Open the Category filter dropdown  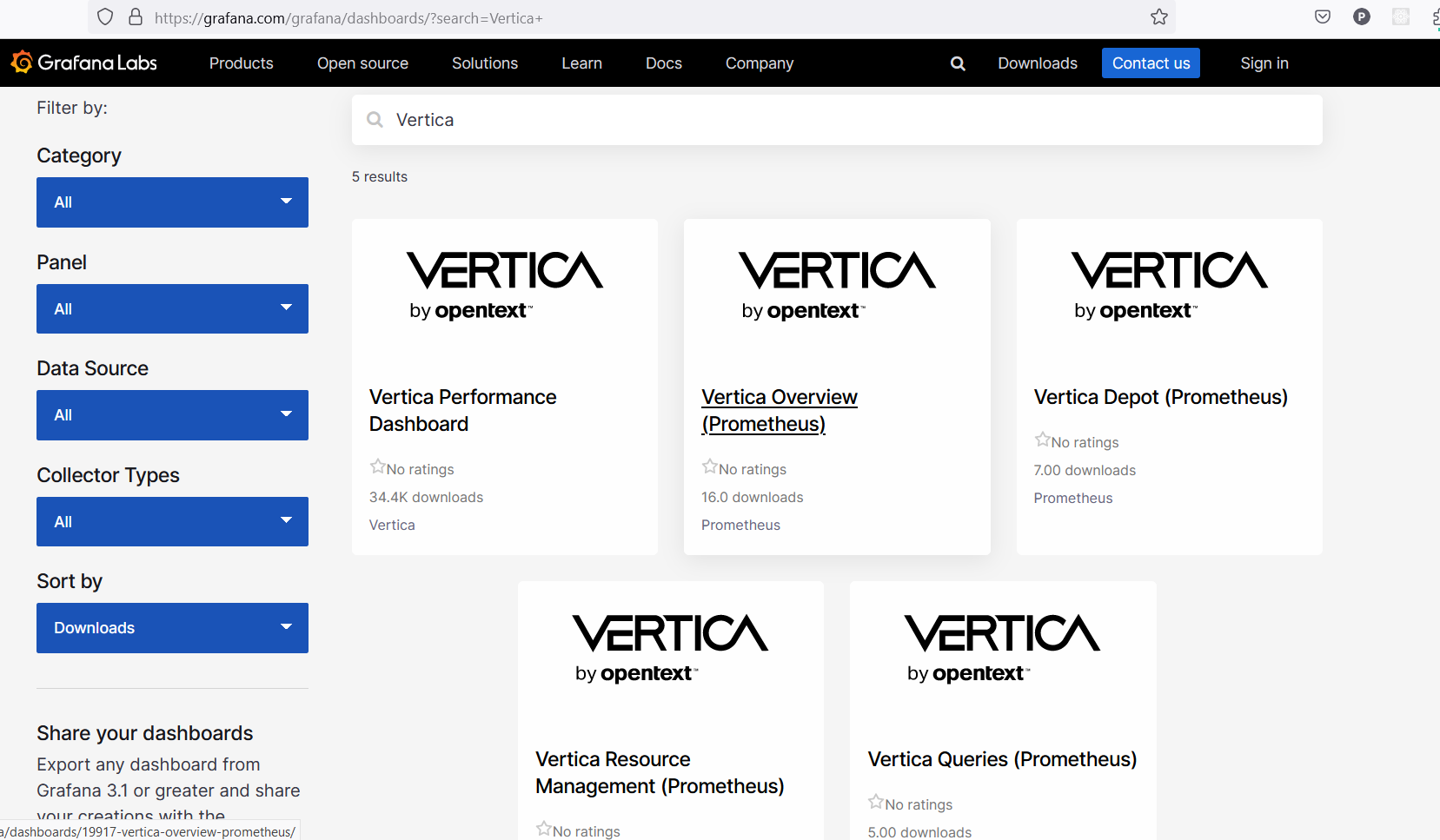tap(172, 202)
